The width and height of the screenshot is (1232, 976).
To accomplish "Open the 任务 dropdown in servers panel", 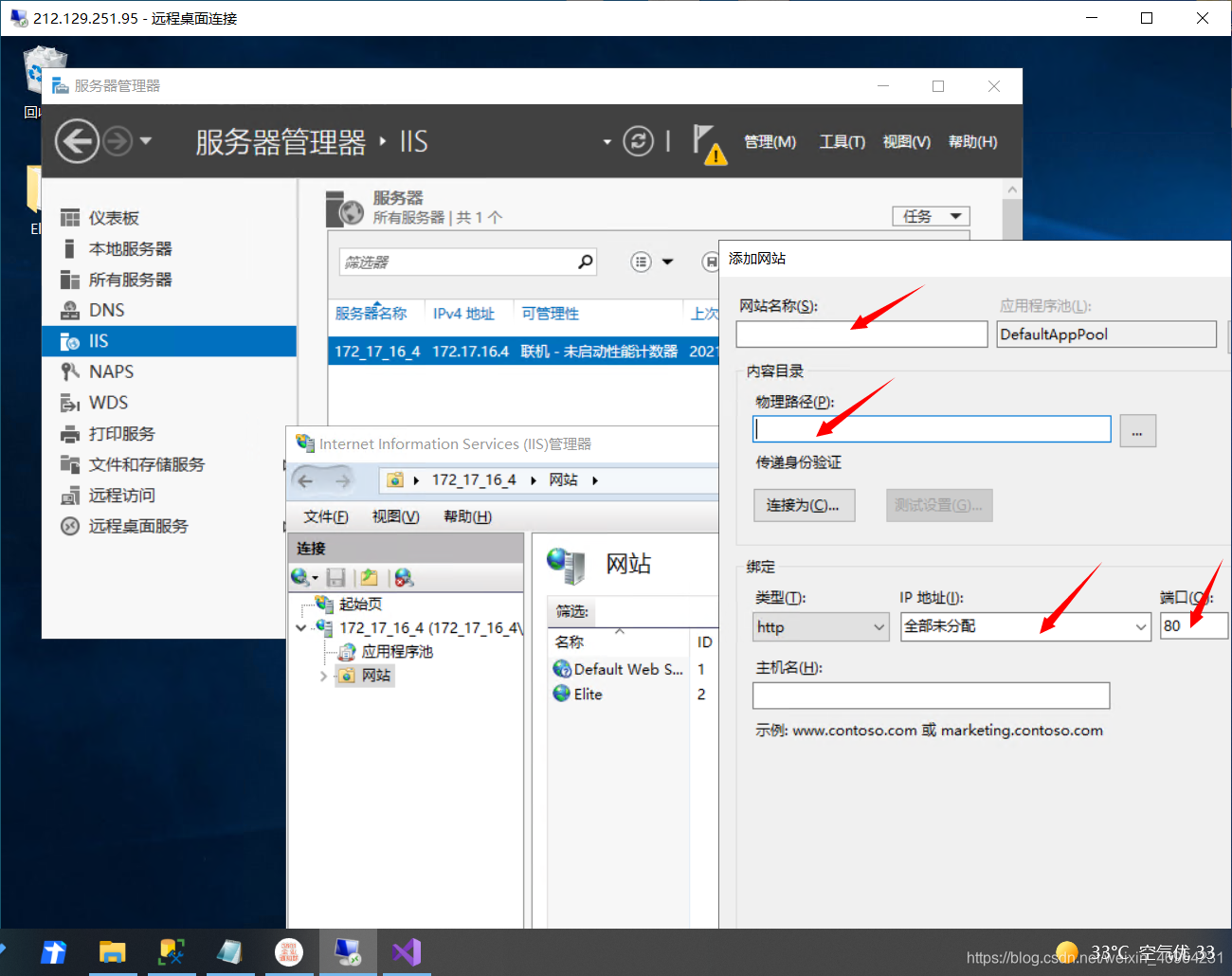I will [931, 216].
